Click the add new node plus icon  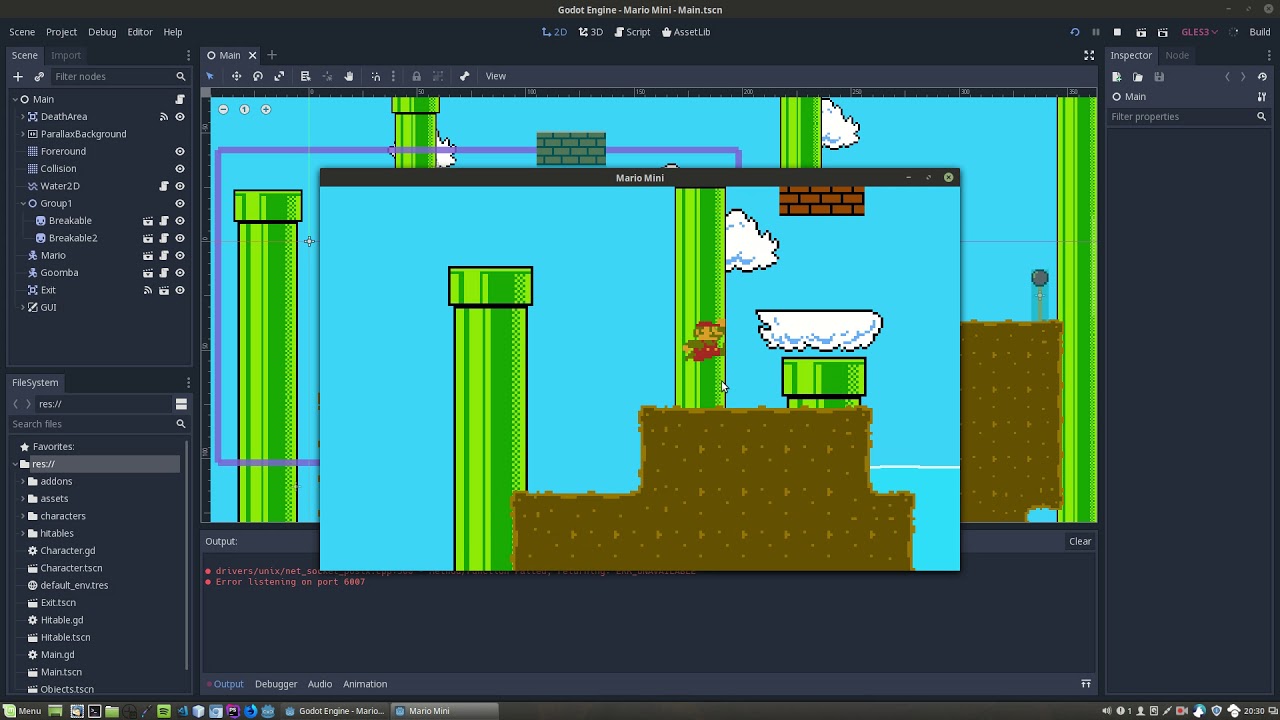pyautogui.click(x=17, y=76)
